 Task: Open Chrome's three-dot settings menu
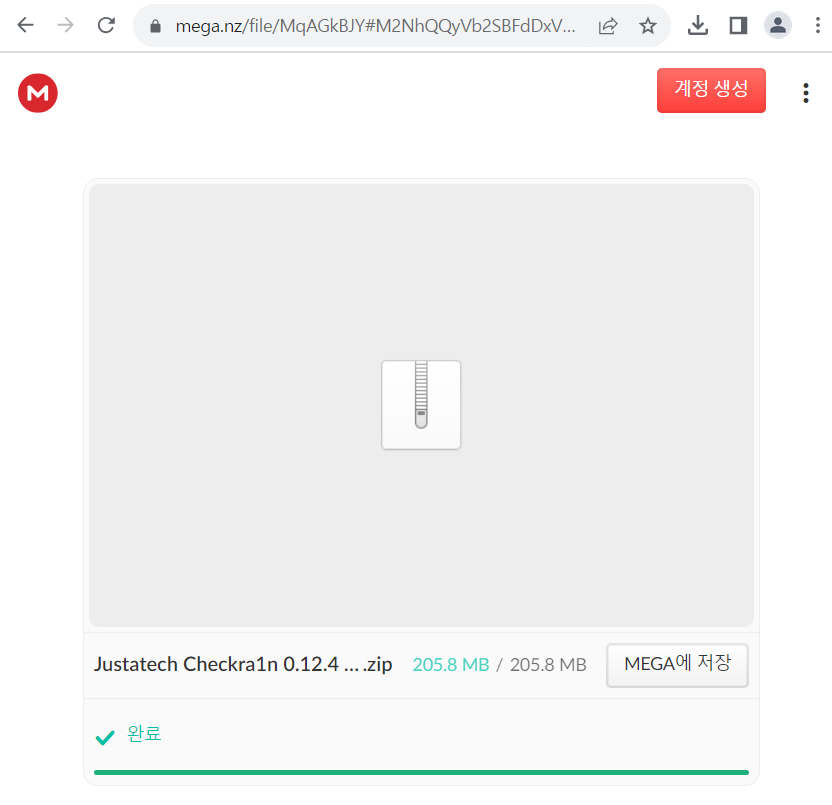[x=818, y=25]
